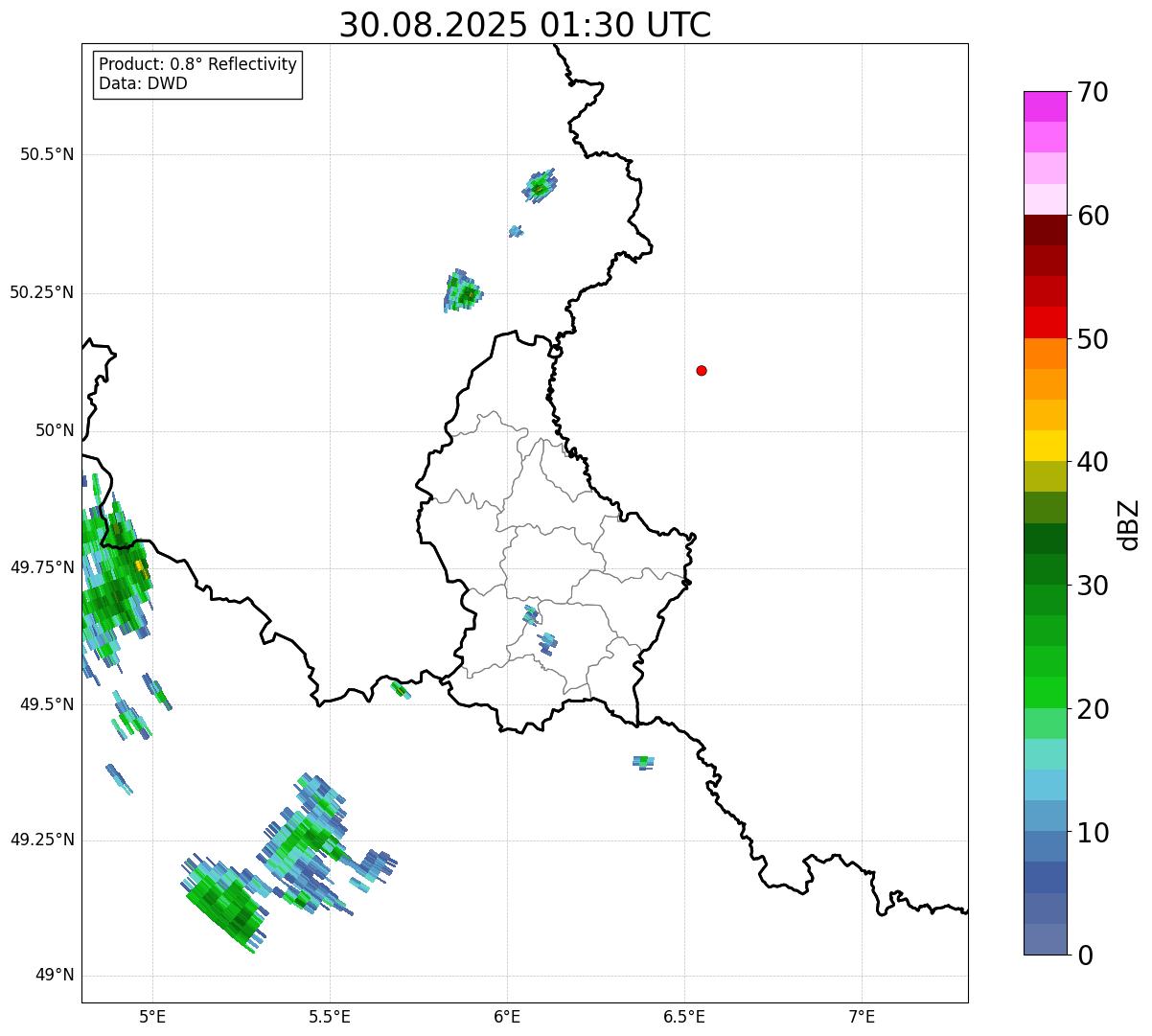
Task: Click the 5.5°E longitude label
Action: coord(330,1017)
